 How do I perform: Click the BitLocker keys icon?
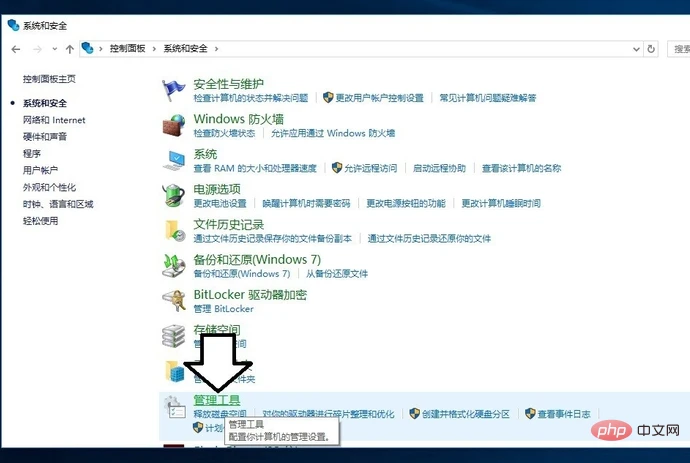(x=174, y=301)
